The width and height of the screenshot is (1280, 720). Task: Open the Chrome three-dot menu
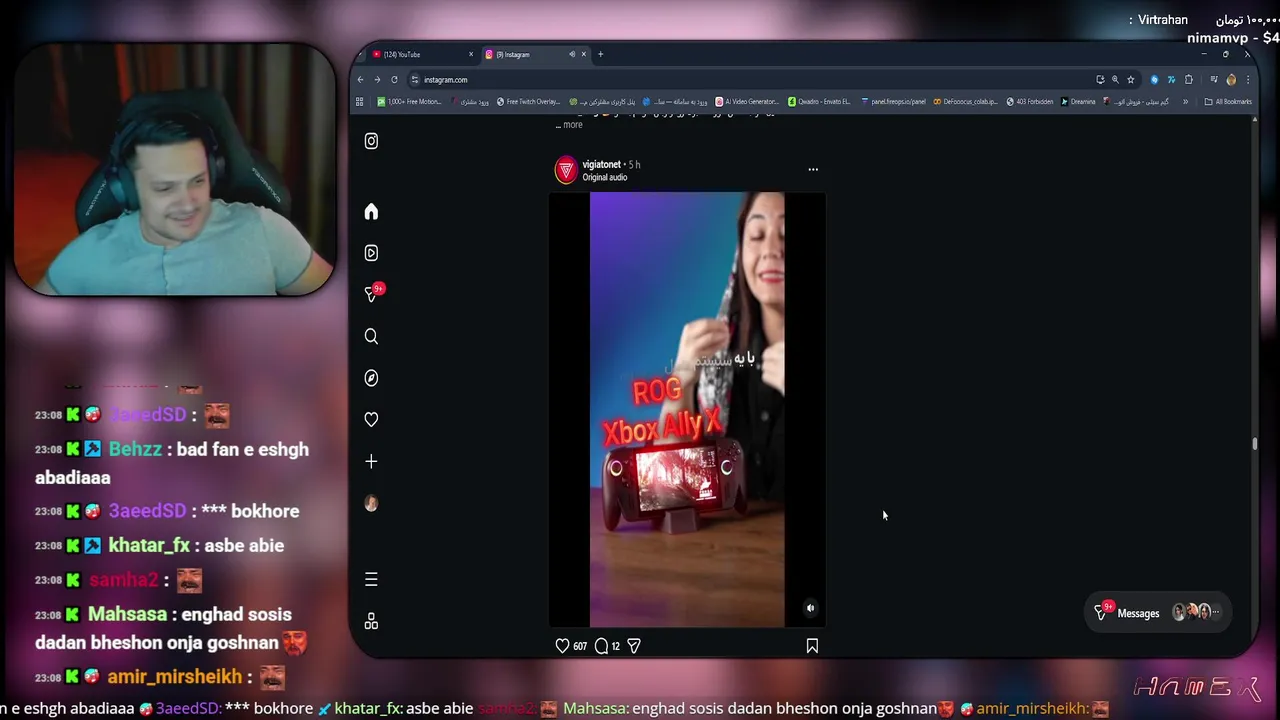click(x=1247, y=80)
